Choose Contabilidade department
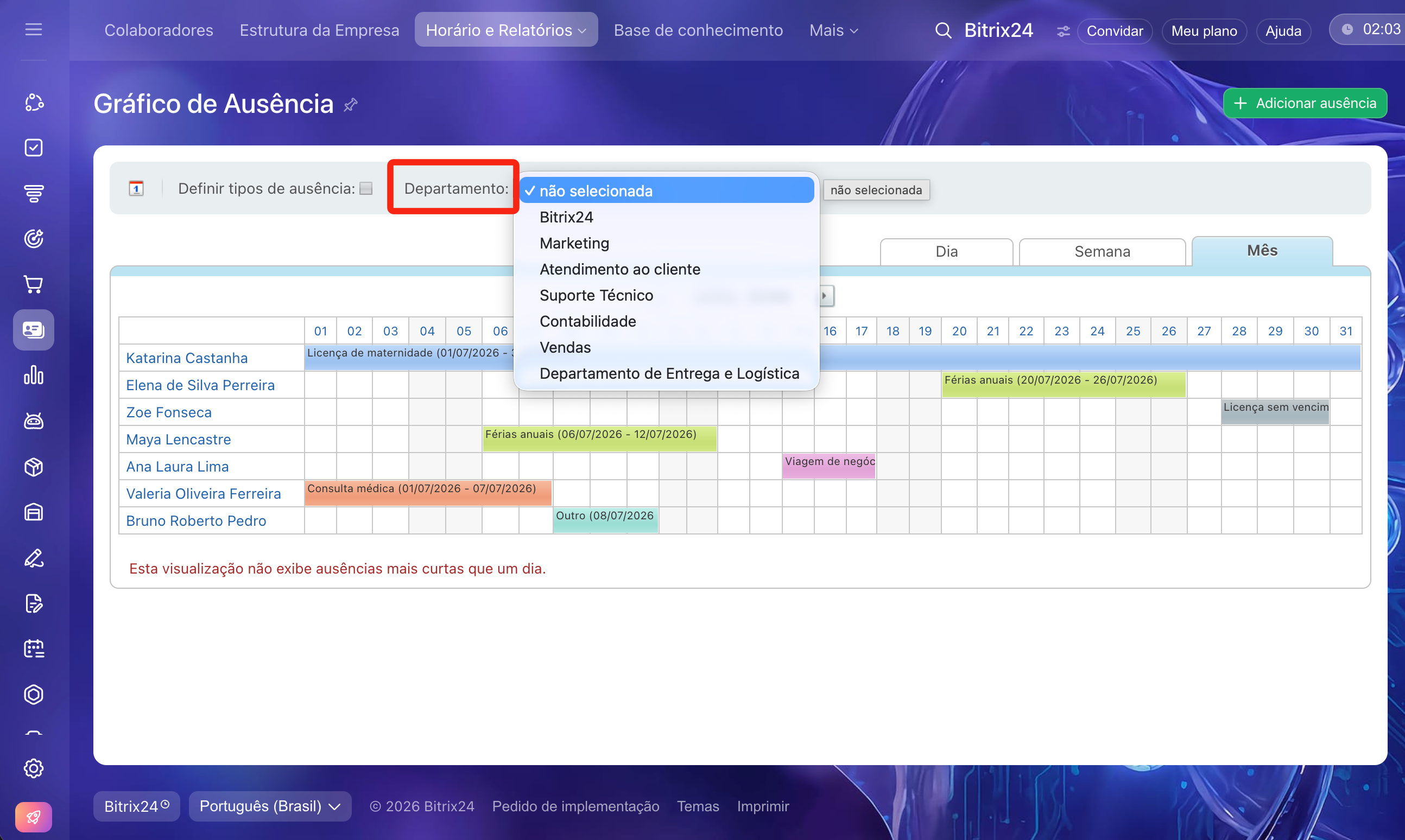The image size is (1405, 840). [667, 321]
